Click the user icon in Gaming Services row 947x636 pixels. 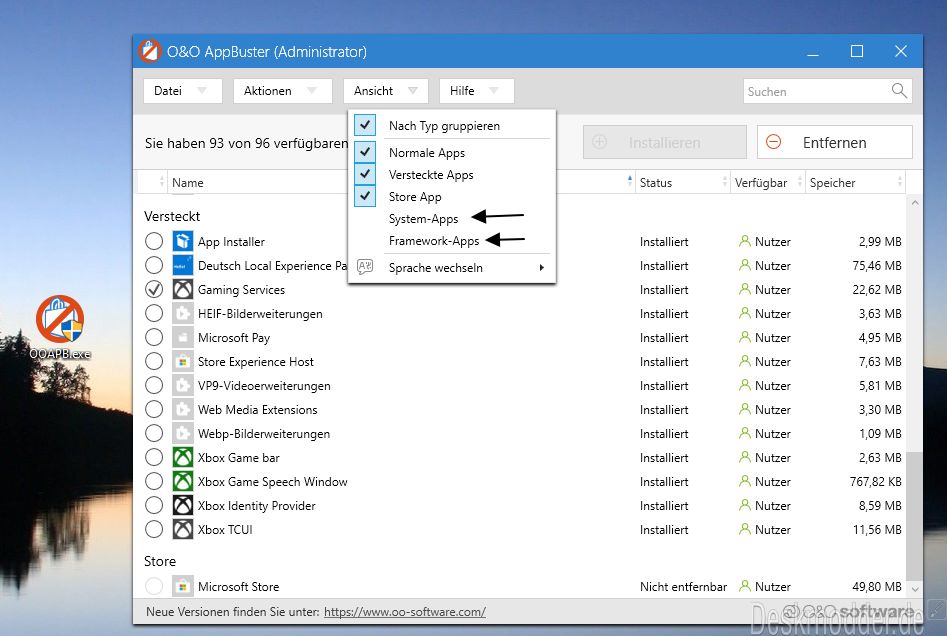pos(745,289)
